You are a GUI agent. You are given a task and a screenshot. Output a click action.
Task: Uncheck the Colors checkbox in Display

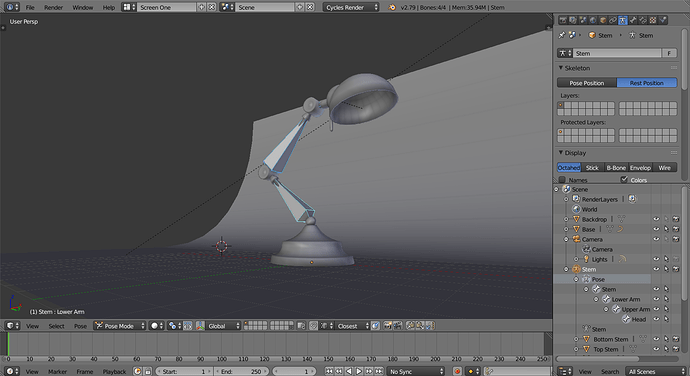coord(624,179)
